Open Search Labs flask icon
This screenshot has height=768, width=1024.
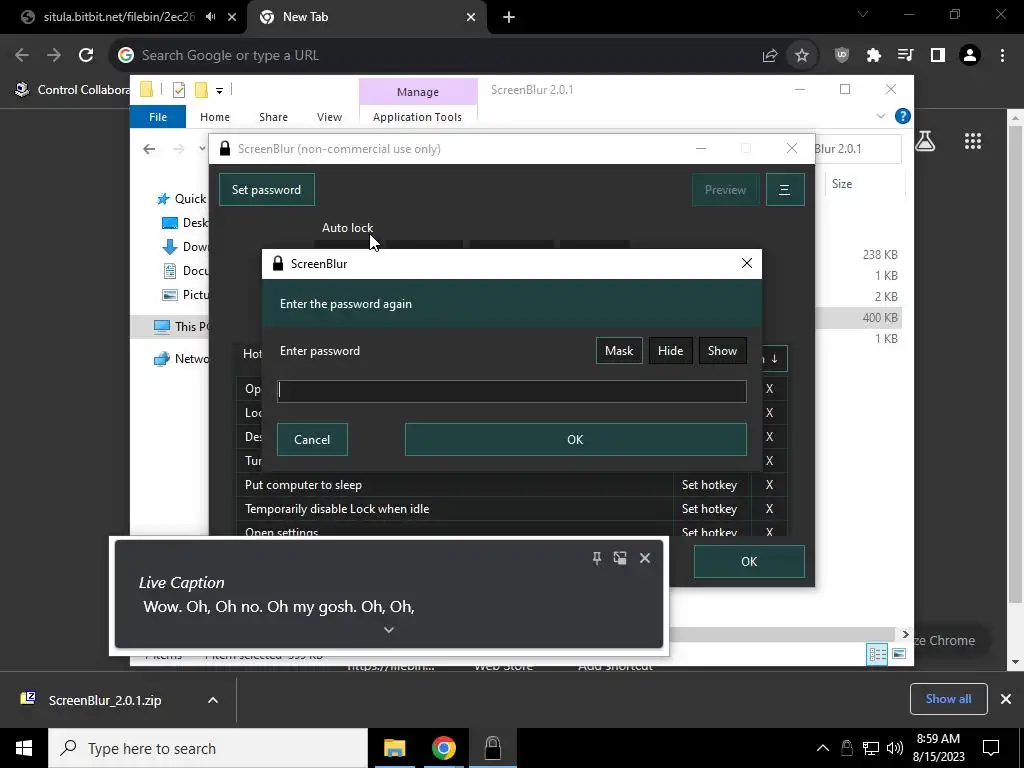925,141
